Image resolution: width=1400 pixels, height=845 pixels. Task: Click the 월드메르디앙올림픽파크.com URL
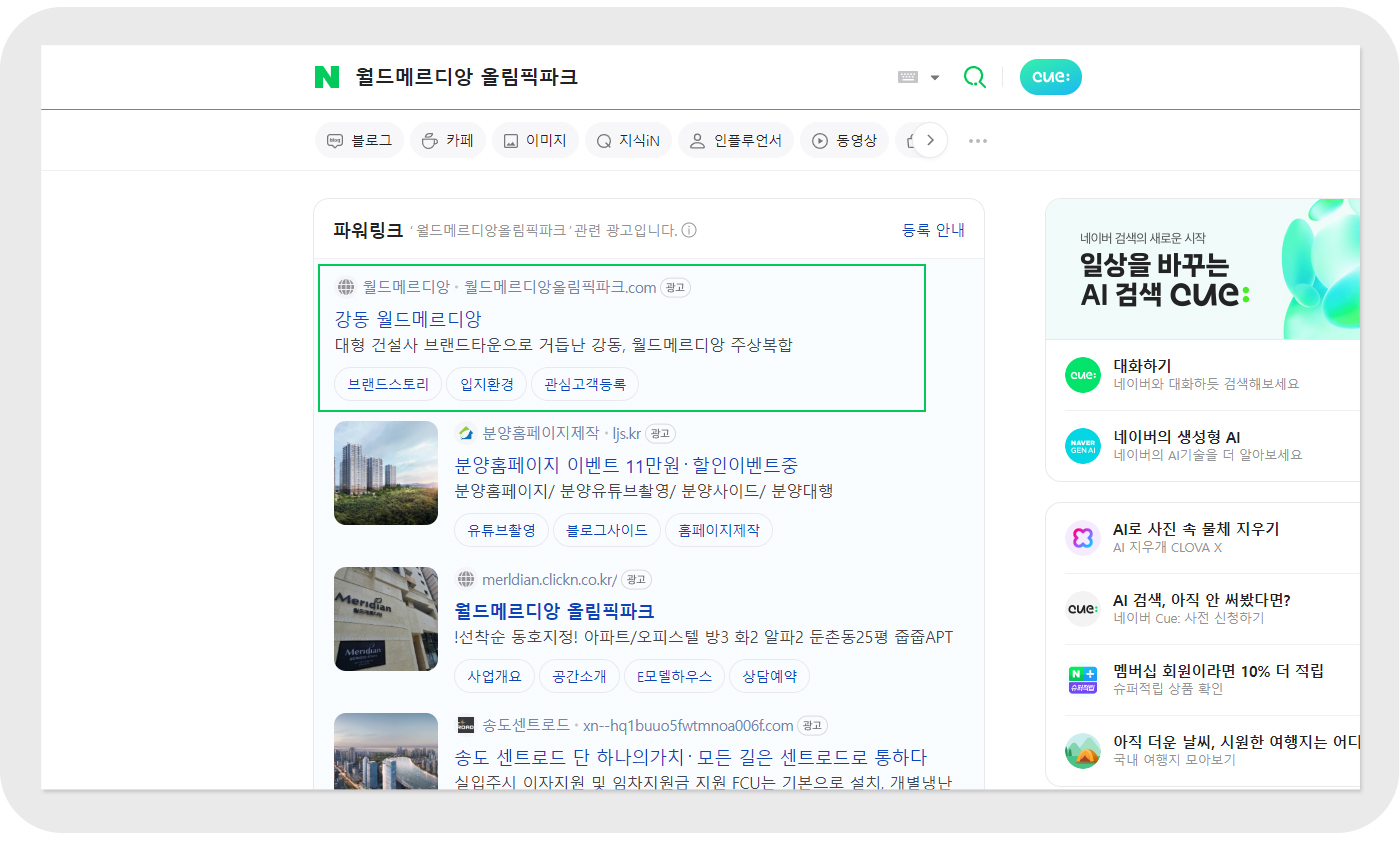coord(560,288)
